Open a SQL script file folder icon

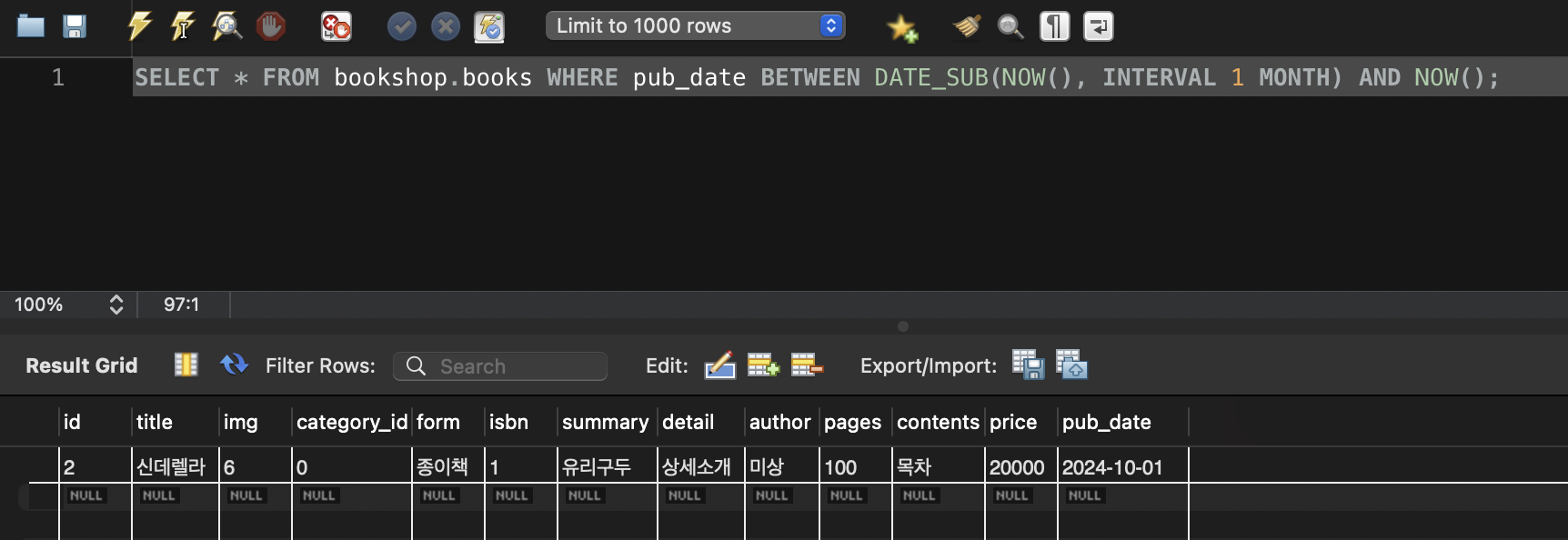pyautogui.click(x=31, y=26)
